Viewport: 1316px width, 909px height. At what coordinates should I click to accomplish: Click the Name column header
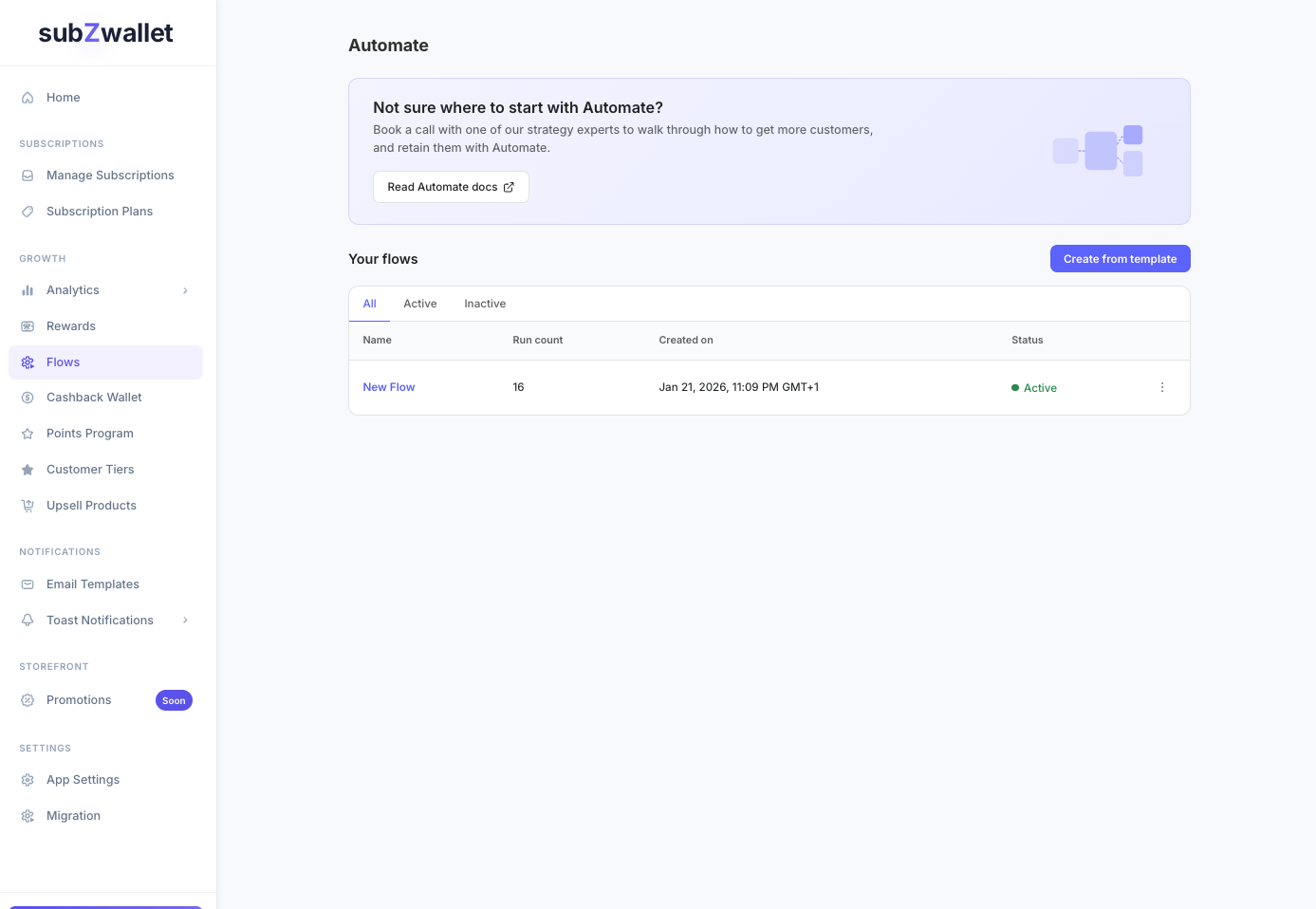(377, 340)
